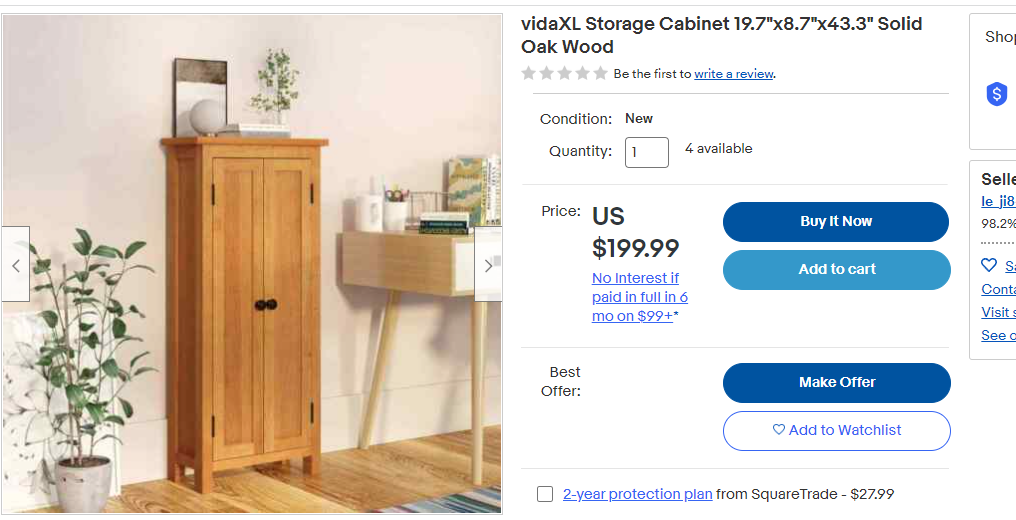Click Buy It Now button
This screenshot has width=1016, height=520.
836,221
